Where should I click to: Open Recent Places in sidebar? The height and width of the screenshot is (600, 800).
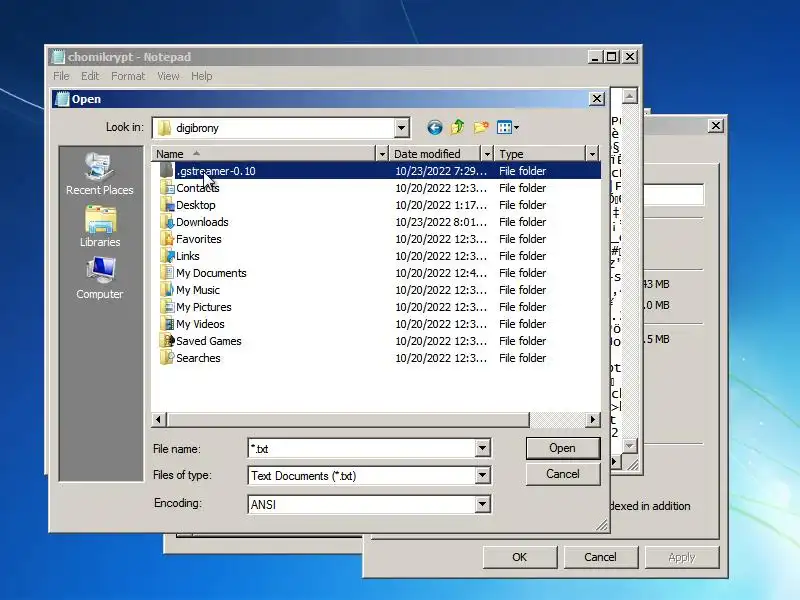coord(99,174)
